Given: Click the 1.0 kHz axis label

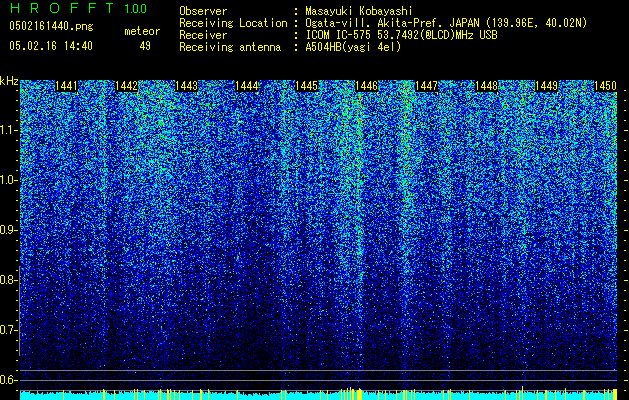Looking at the screenshot, I should pyautogui.click(x=8, y=180).
